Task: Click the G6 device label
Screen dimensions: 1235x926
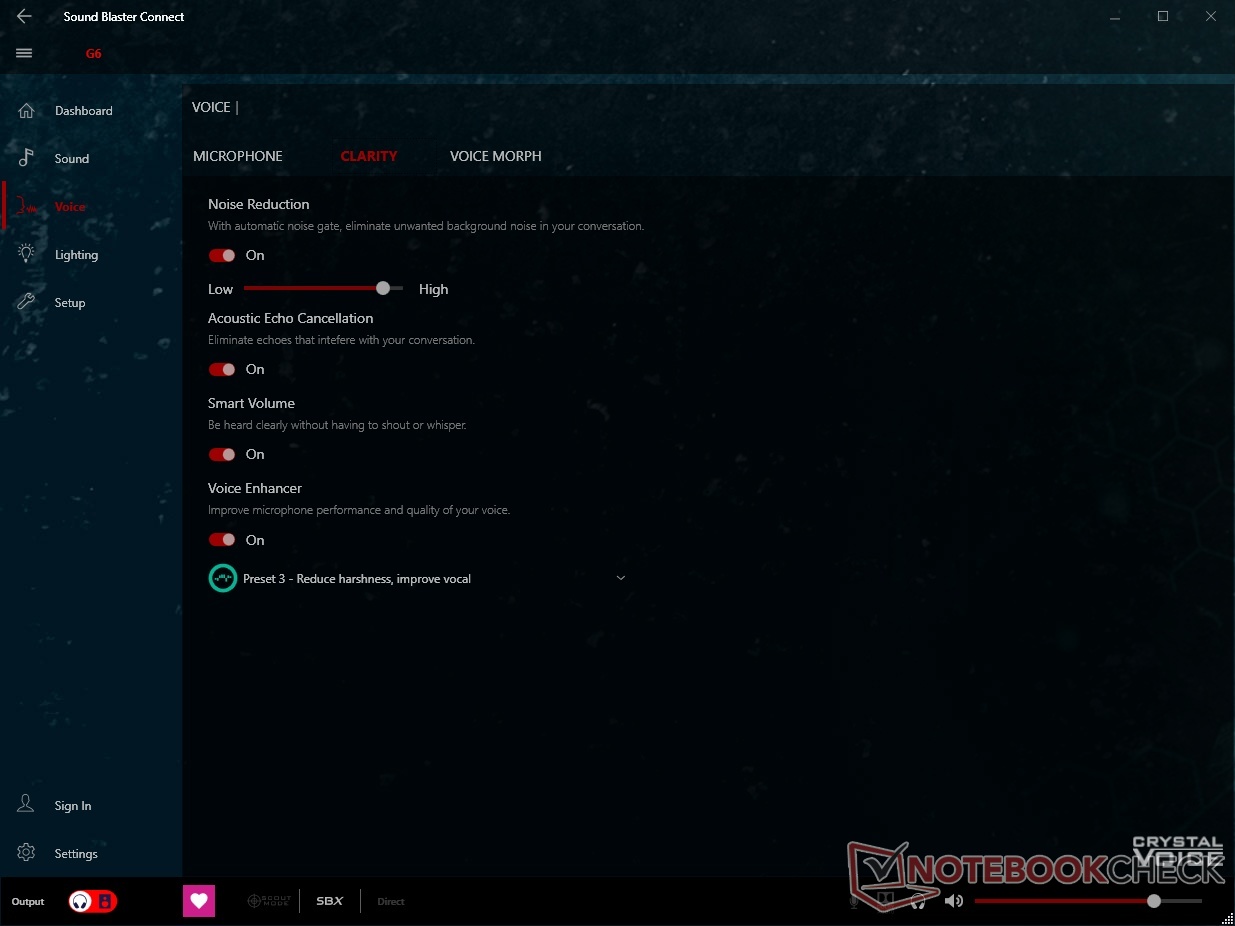Action: (x=93, y=54)
